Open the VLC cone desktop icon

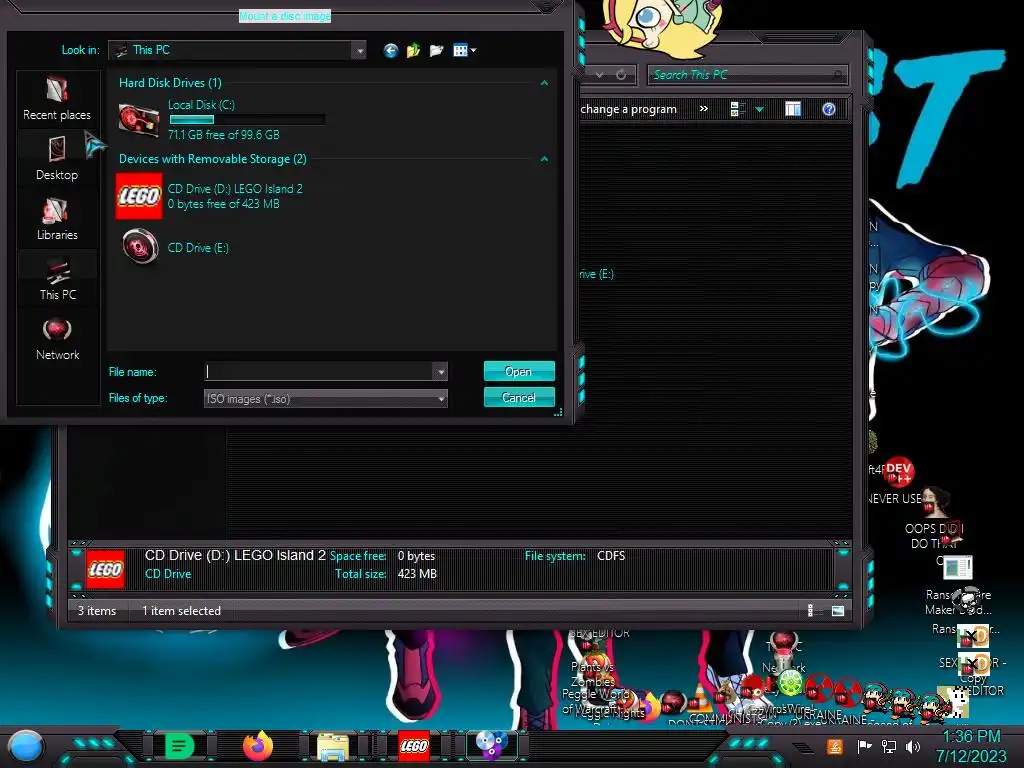(700, 699)
